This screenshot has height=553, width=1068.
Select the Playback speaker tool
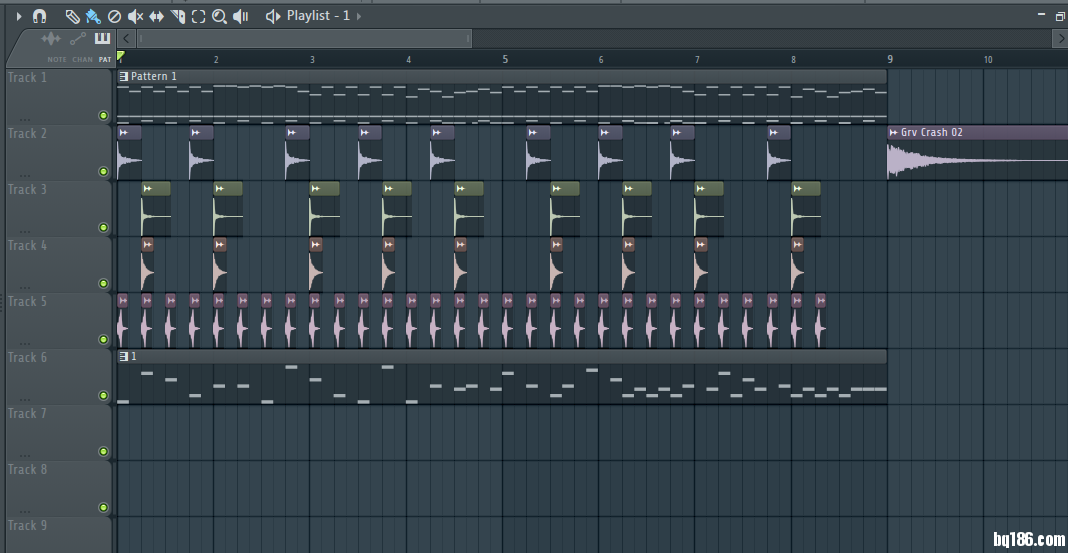240,16
